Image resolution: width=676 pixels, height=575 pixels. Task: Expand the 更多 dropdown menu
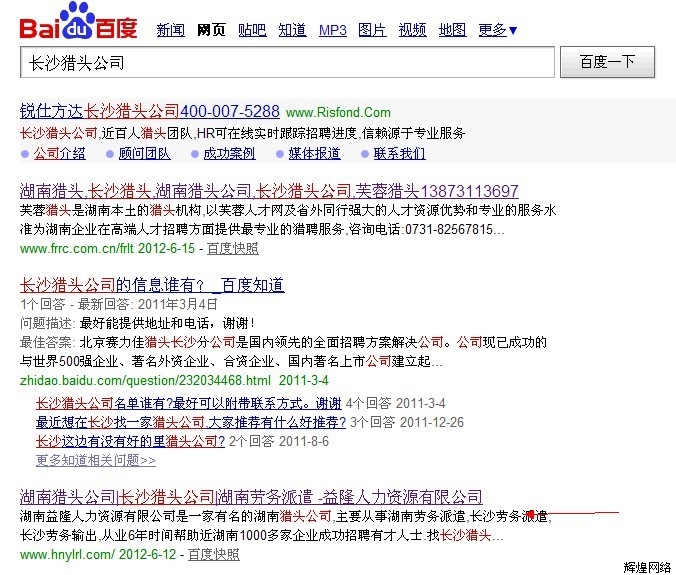point(498,30)
